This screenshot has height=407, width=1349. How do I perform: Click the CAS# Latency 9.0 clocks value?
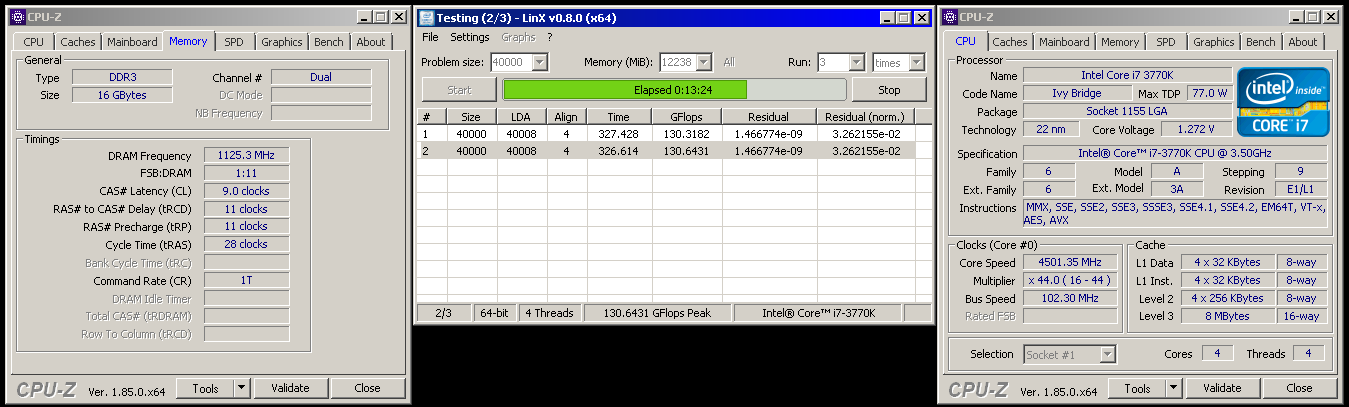click(246, 191)
